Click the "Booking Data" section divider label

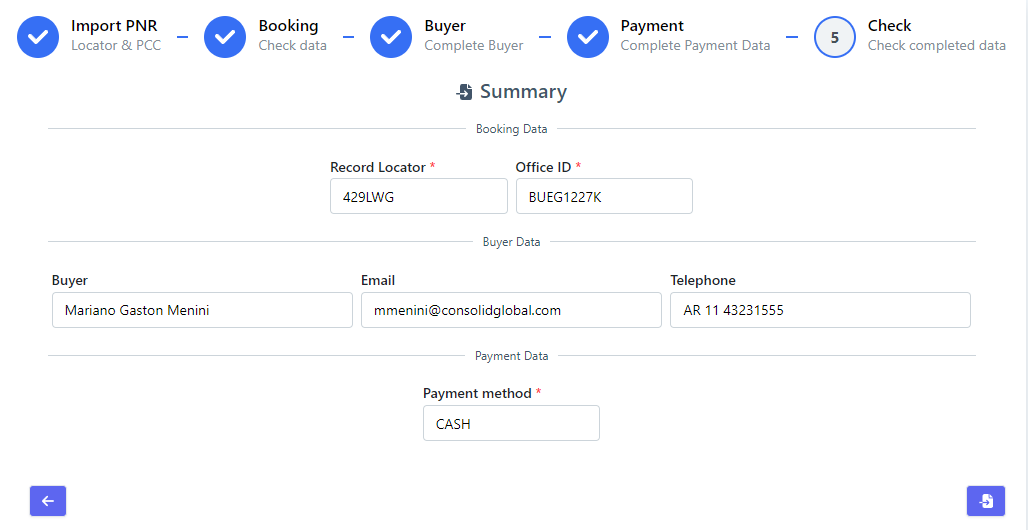[x=511, y=129]
